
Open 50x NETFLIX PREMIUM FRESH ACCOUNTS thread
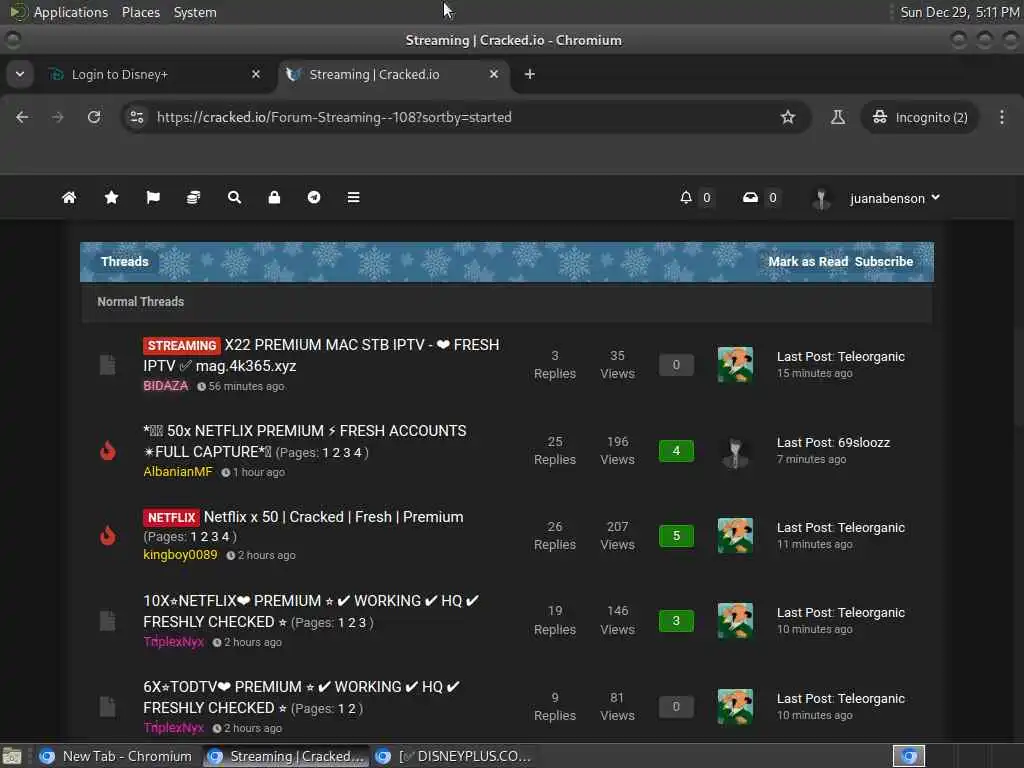pyautogui.click(x=305, y=441)
